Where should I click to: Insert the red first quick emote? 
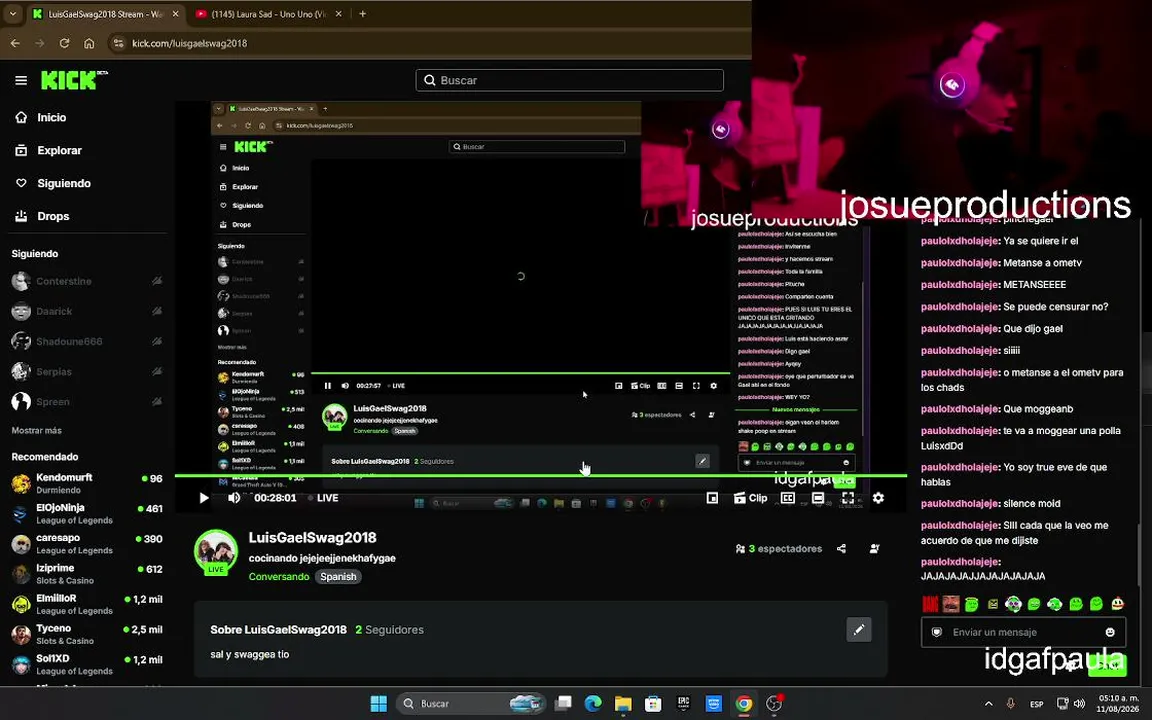930,604
